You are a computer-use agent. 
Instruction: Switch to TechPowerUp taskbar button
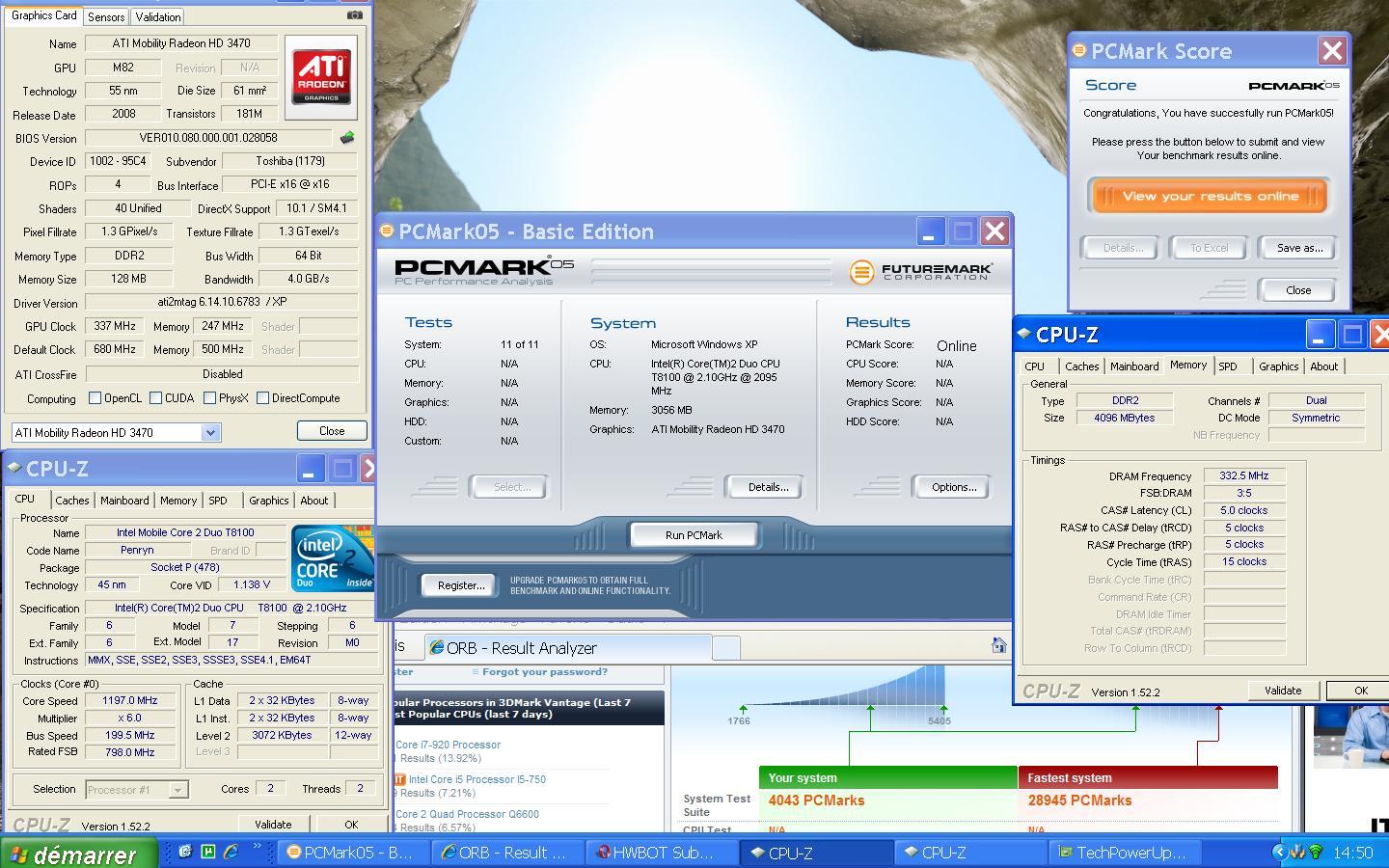click(x=1125, y=853)
